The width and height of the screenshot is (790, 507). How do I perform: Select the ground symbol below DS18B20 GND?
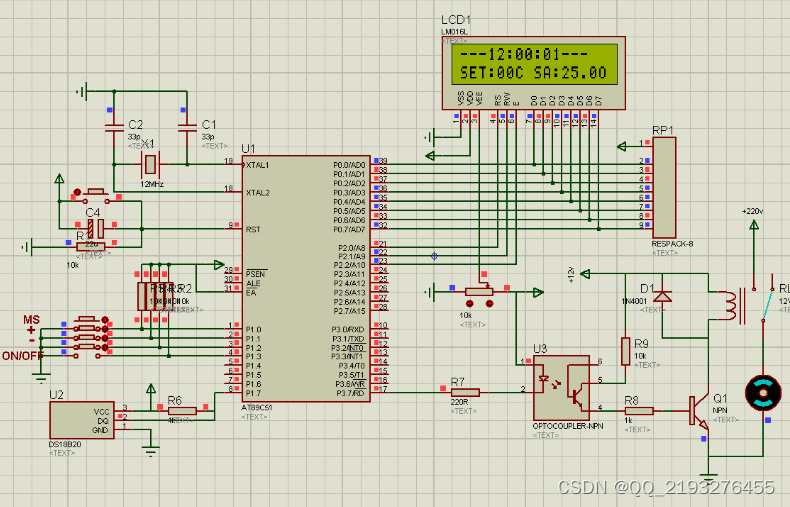pyautogui.click(x=151, y=449)
